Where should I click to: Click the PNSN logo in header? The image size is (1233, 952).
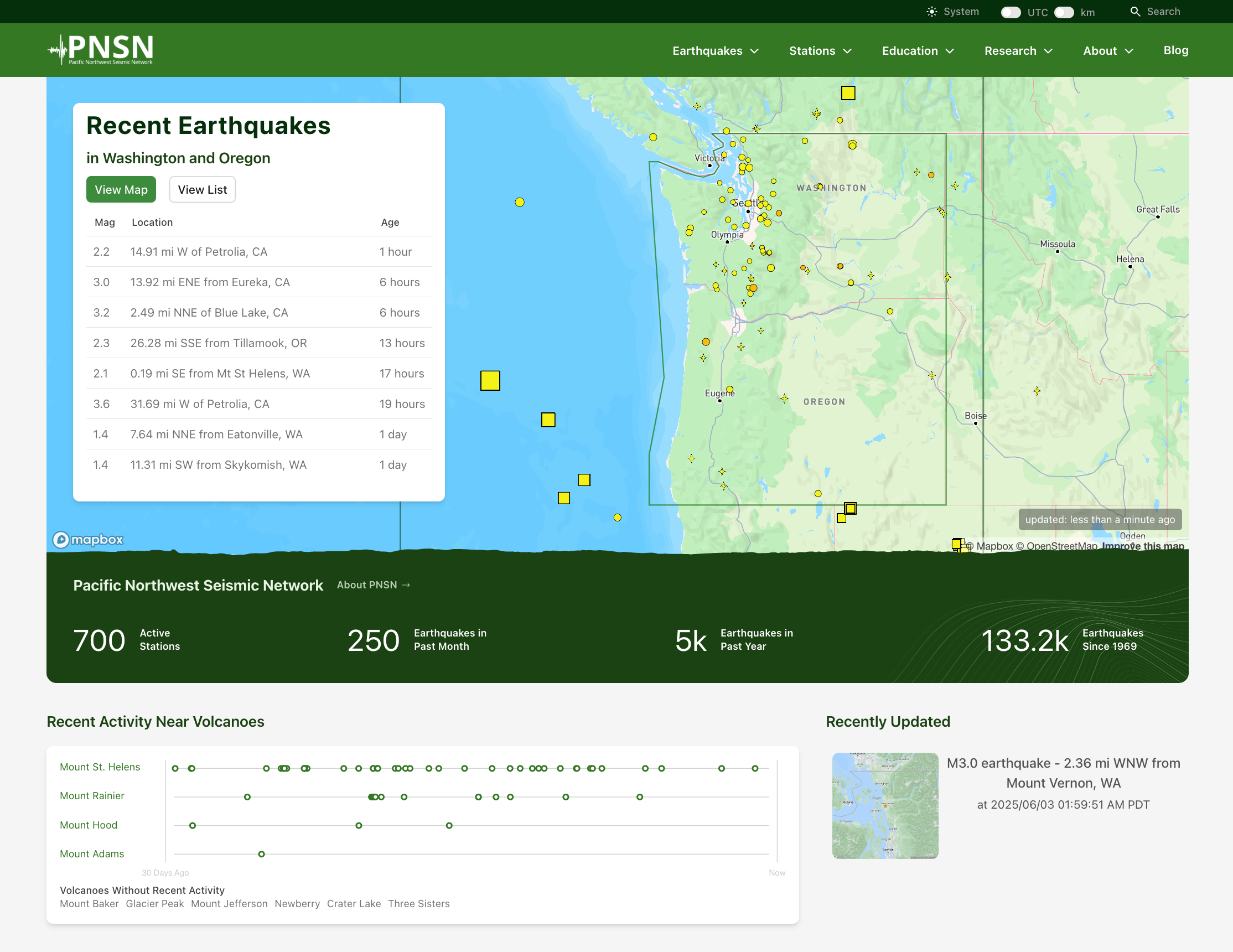click(101, 50)
